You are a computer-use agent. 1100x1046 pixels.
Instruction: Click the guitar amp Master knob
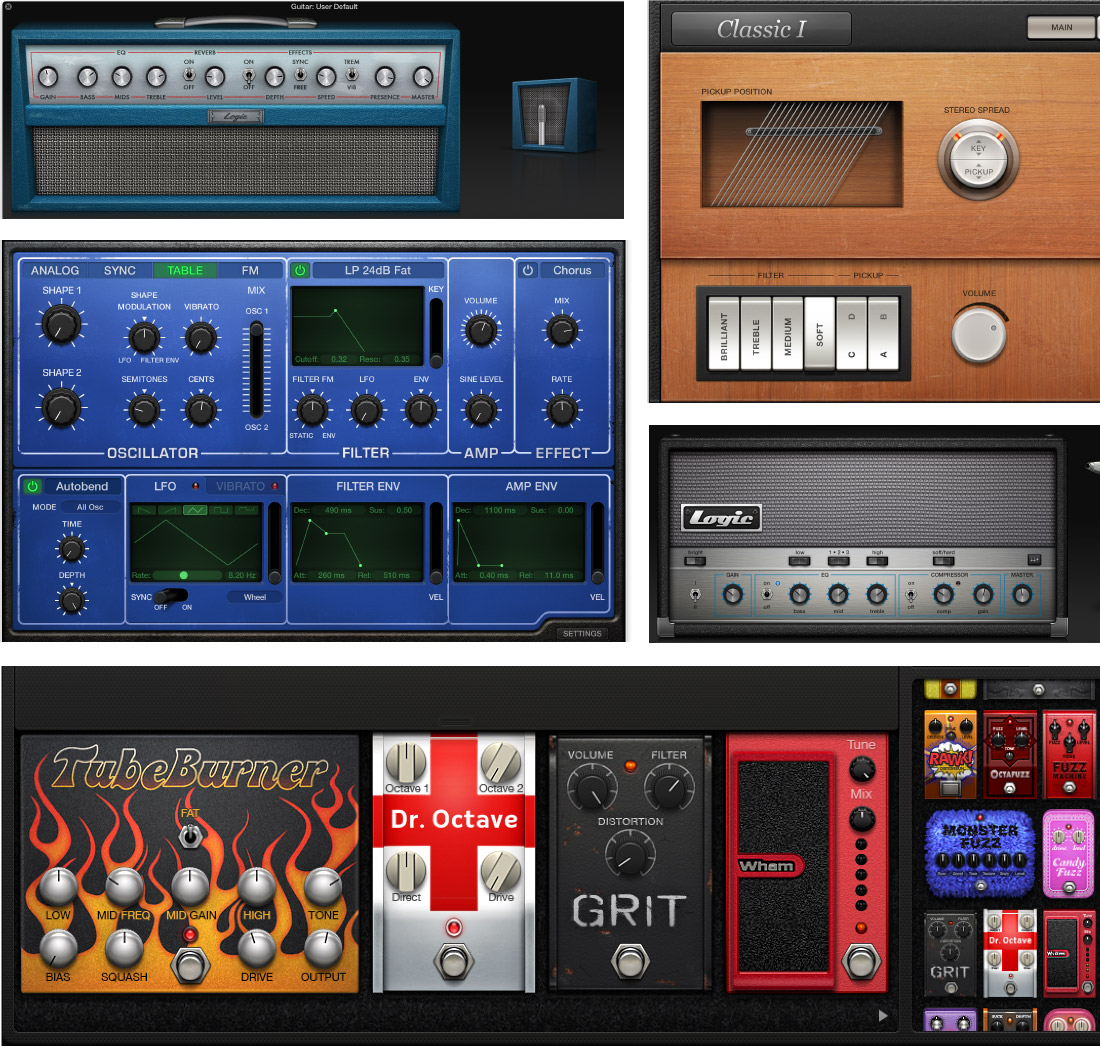tap(422, 76)
